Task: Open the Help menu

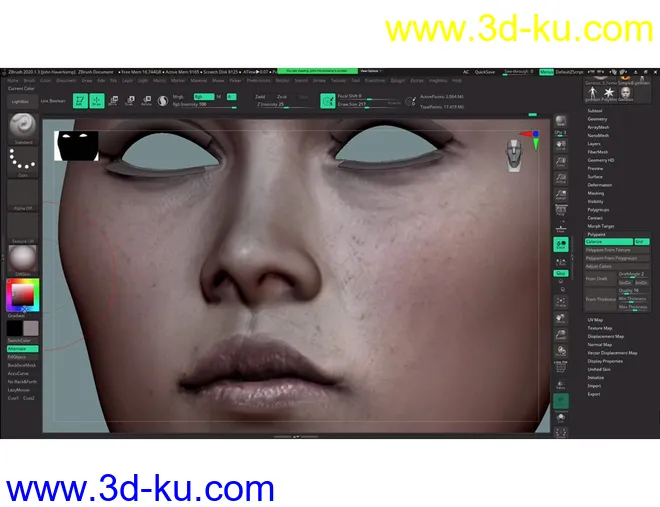Action: 457,80
